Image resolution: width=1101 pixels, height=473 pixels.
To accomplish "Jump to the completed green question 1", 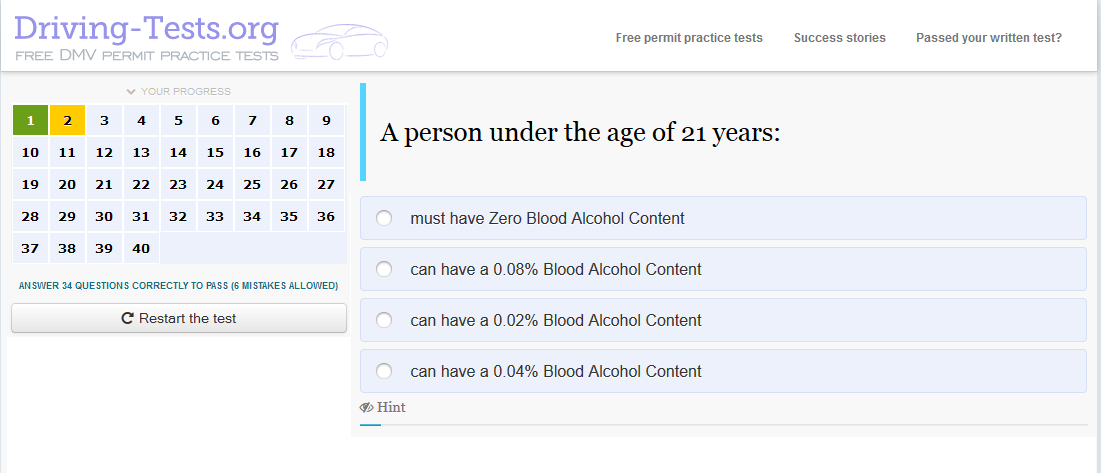I will click(30, 121).
